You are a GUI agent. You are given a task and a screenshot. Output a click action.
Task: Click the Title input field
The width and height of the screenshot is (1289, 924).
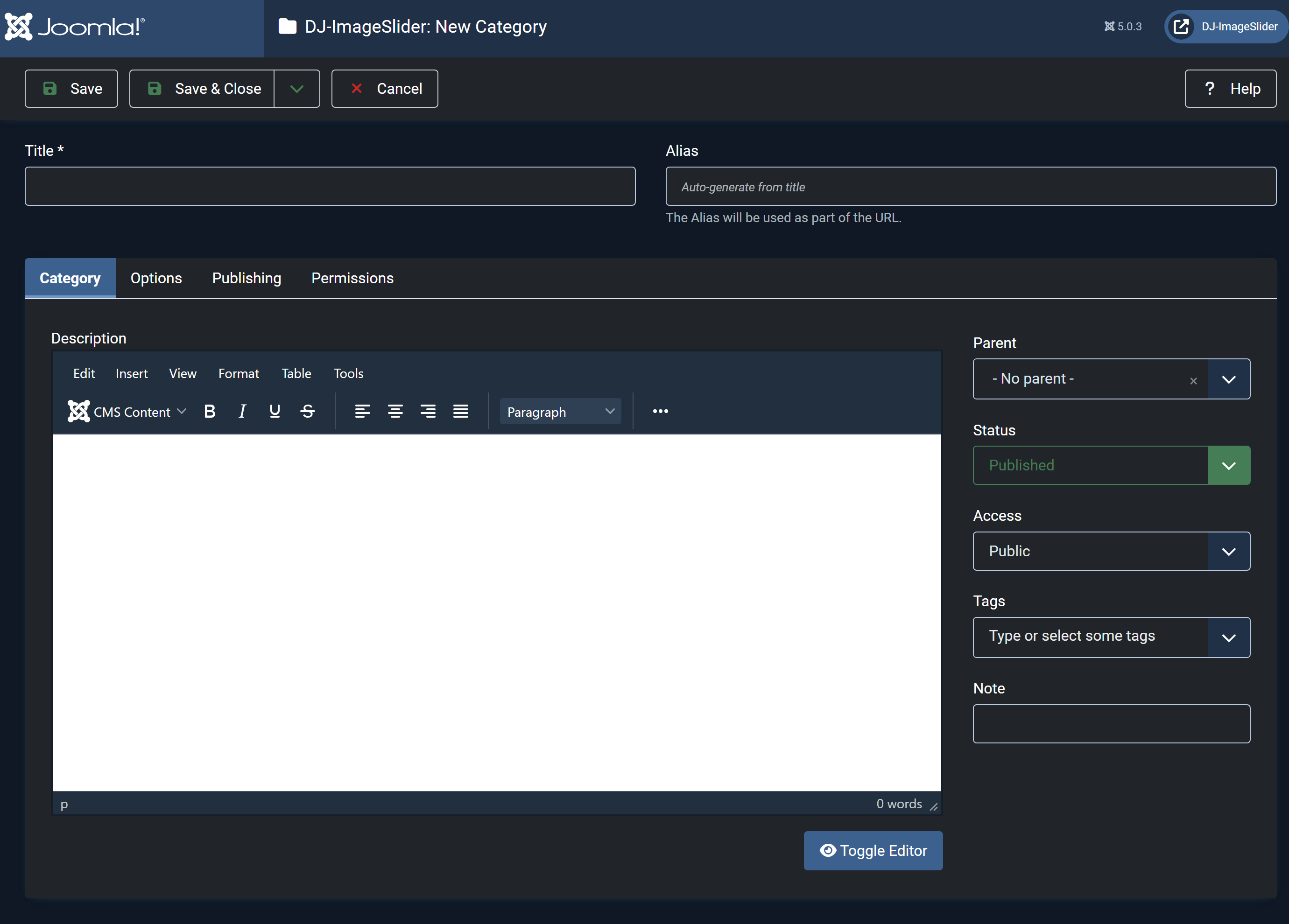(x=330, y=186)
